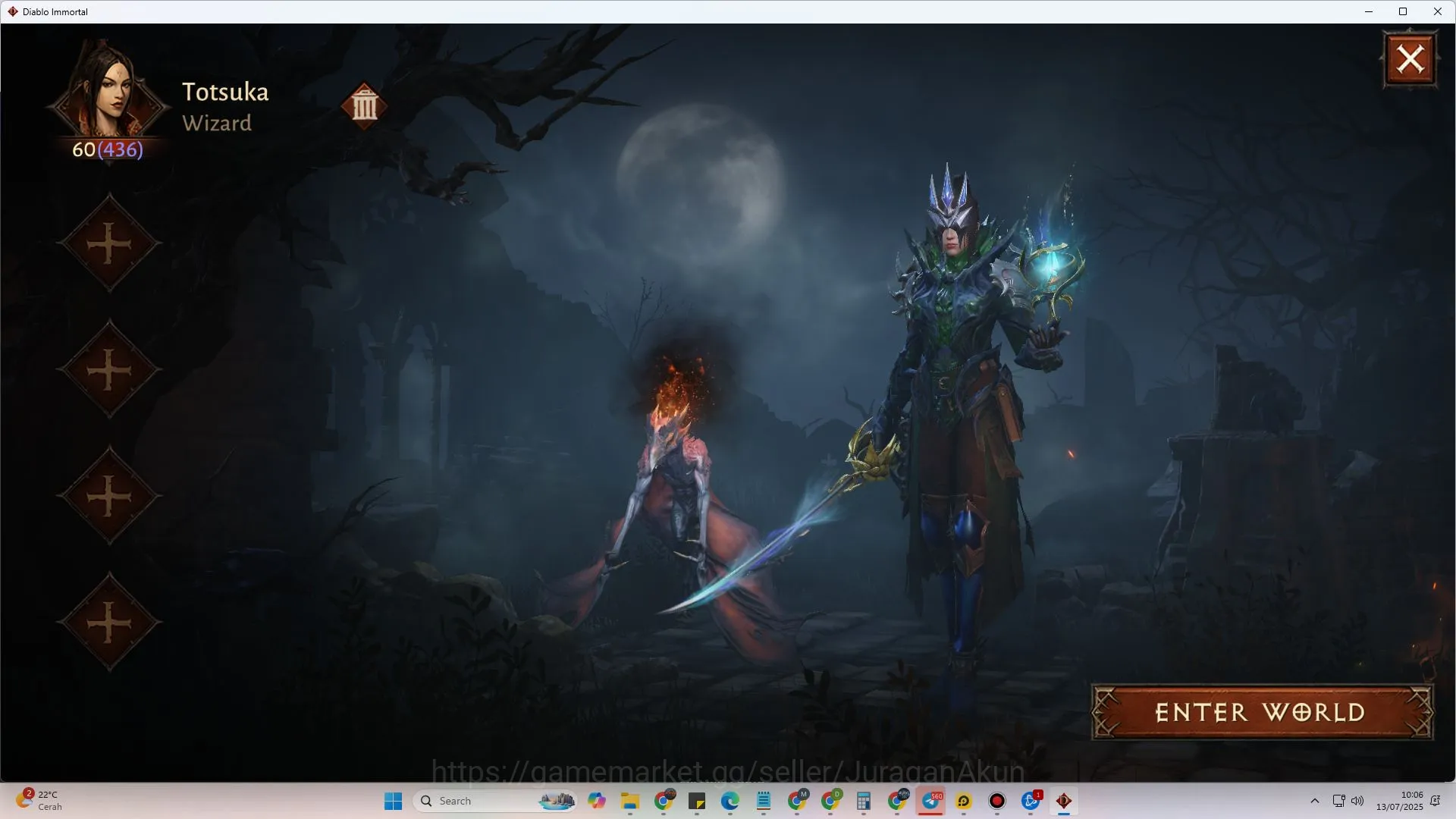The image size is (1456, 819).
Task: Add a character in the second empty slot
Action: 109,370
